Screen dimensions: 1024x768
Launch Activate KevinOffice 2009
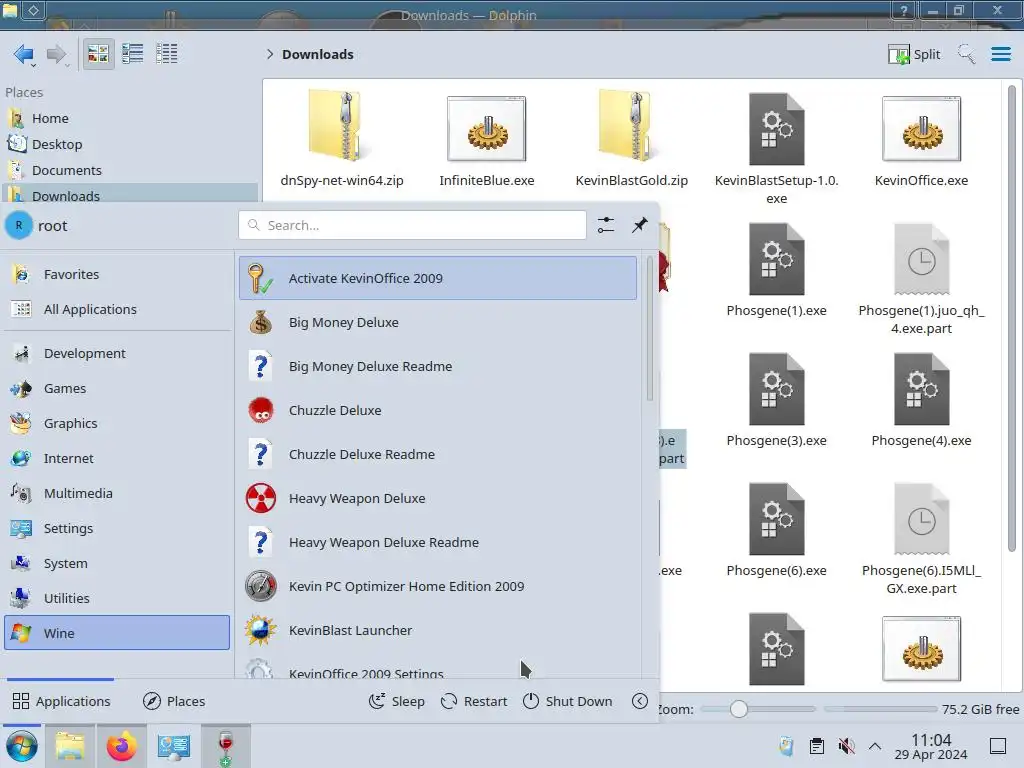point(438,278)
